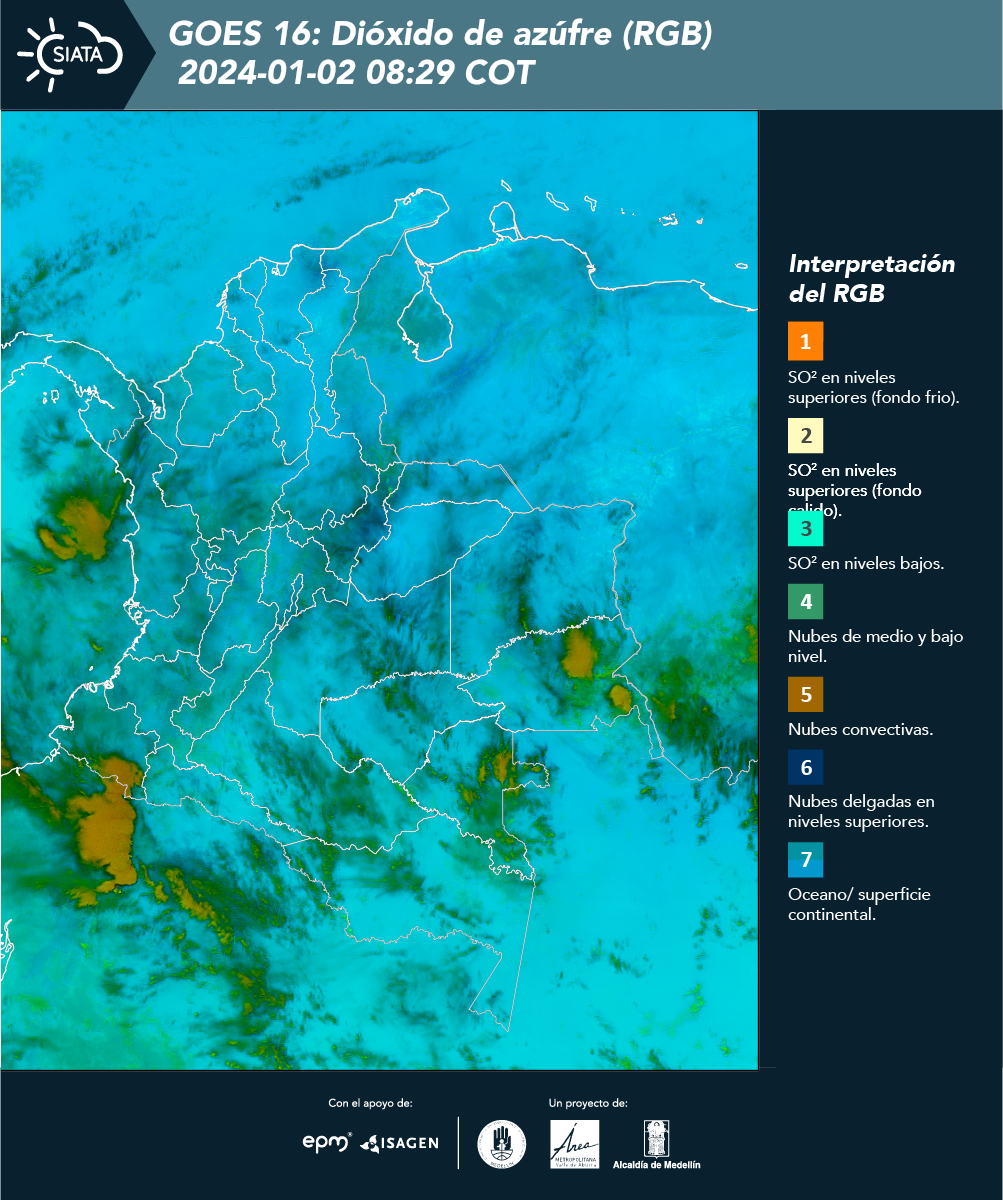This screenshot has height=1200, width=1003.
Task: Click the Área Metropolitana logo
Action: click(x=575, y=1143)
